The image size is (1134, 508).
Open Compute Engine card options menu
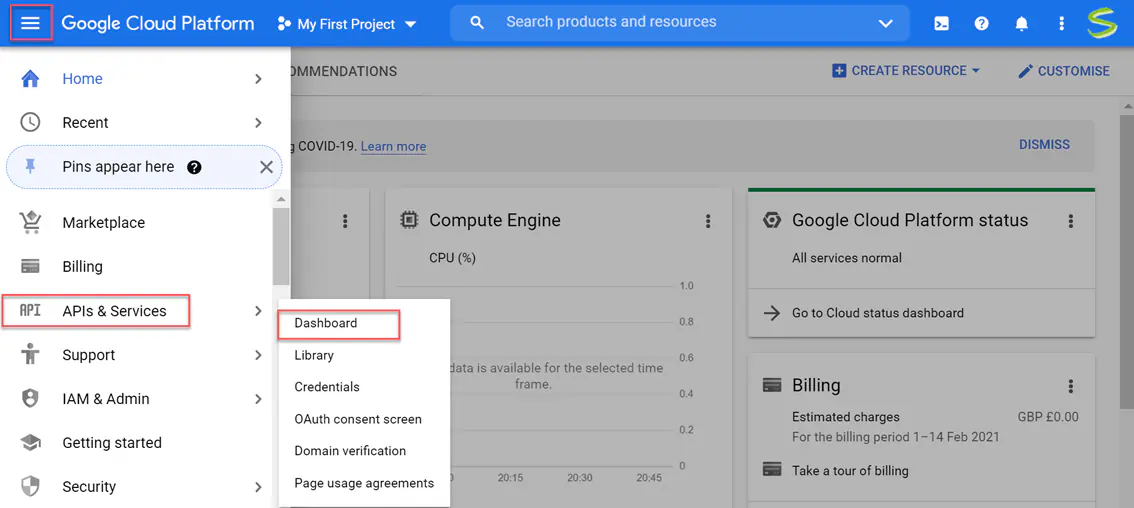tap(708, 221)
